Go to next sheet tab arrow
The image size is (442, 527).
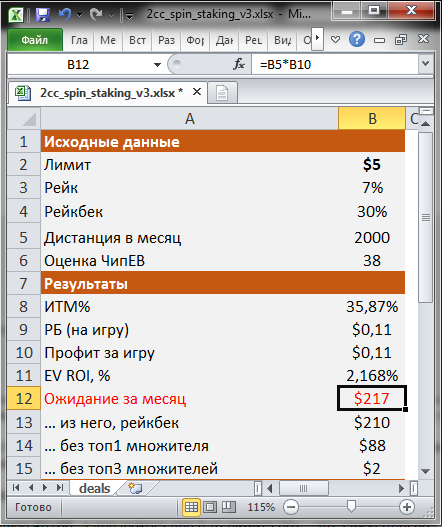[45, 487]
